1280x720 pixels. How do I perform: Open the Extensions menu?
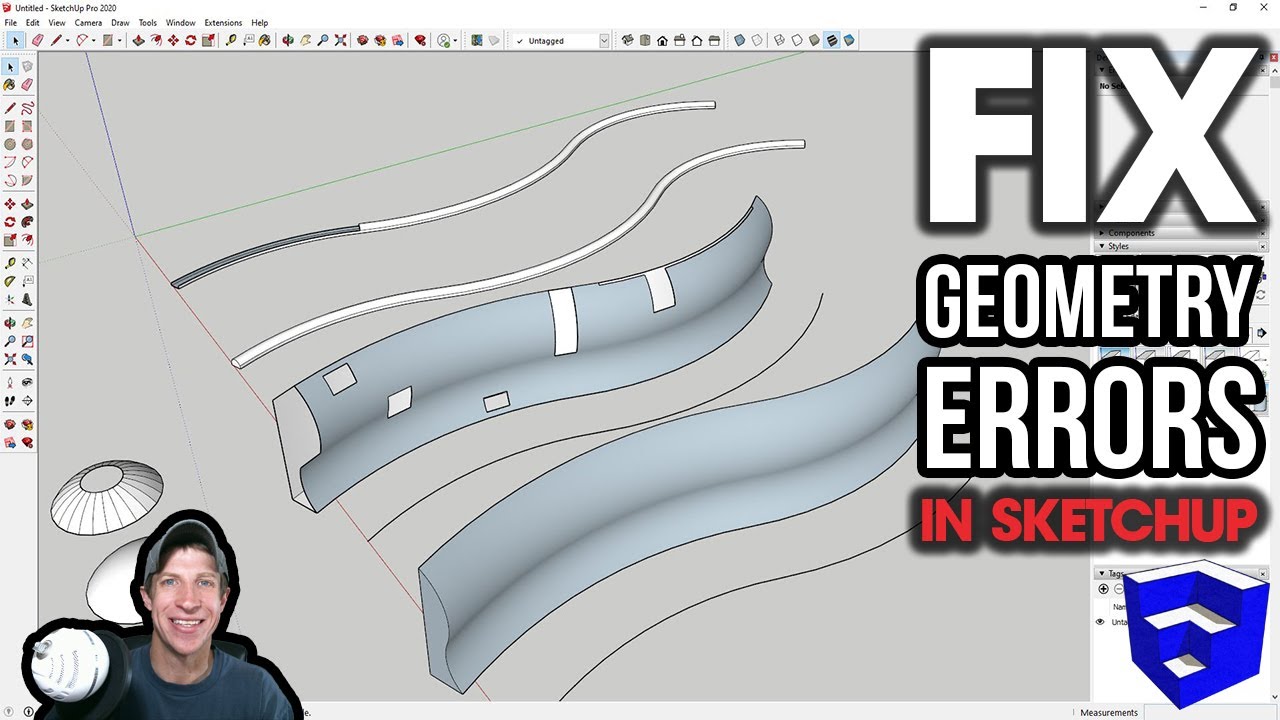coord(223,22)
